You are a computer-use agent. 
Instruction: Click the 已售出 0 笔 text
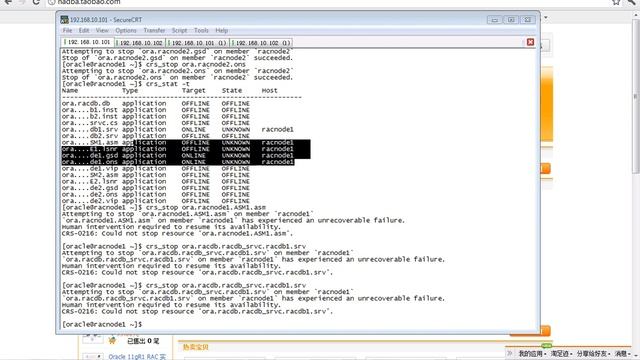[143, 341]
